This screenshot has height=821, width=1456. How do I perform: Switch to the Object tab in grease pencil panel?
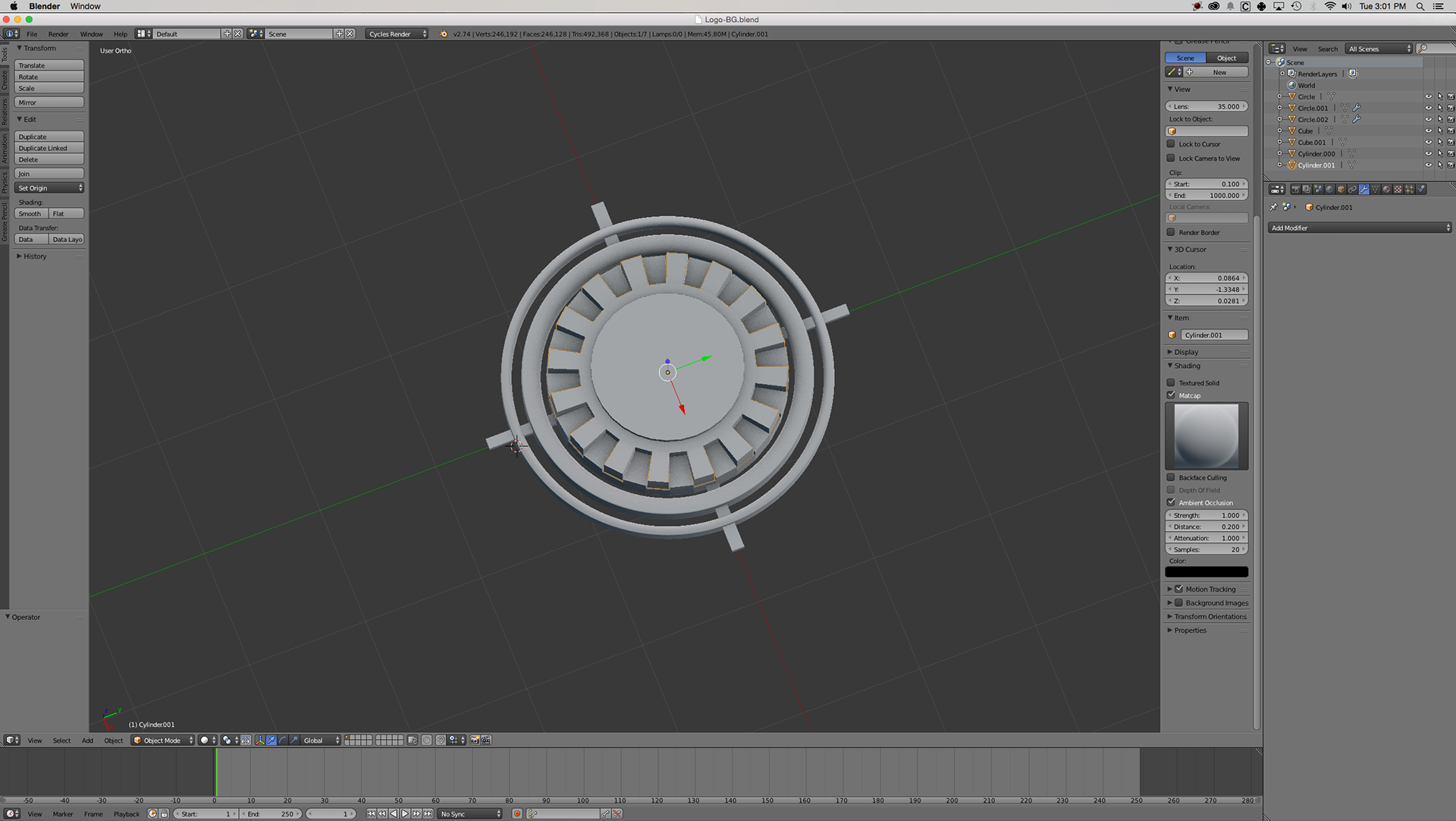[x=1226, y=58]
